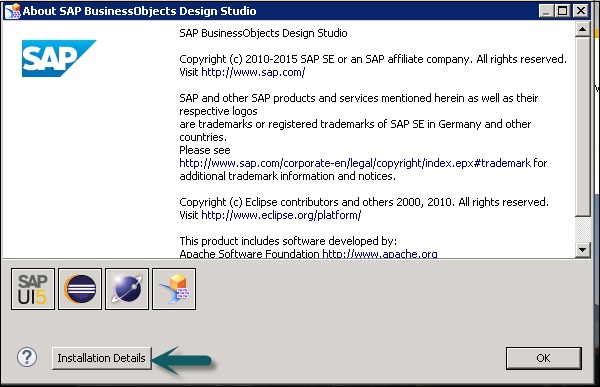600x387 pixels.
Task: Select the planet-orbit globe feature icon
Action: coord(127,289)
